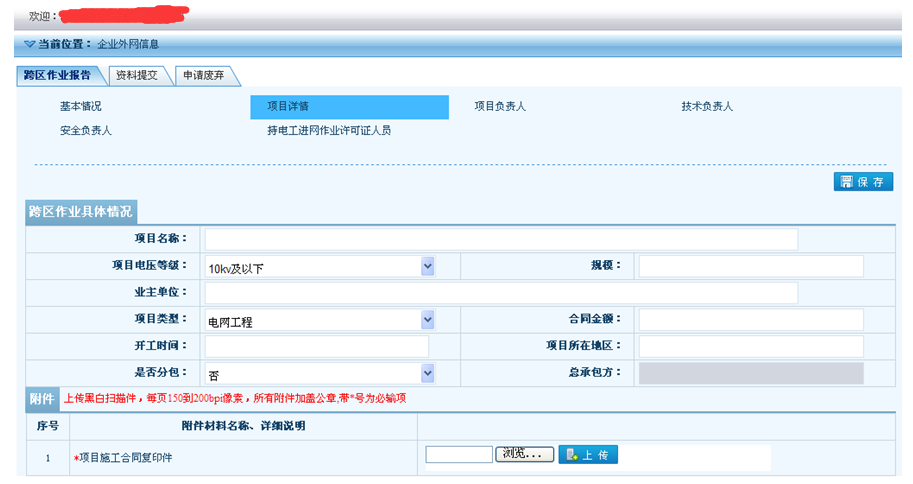The height and width of the screenshot is (484, 913).
Task: Click the red upload instructions text
Action: (x=235, y=398)
